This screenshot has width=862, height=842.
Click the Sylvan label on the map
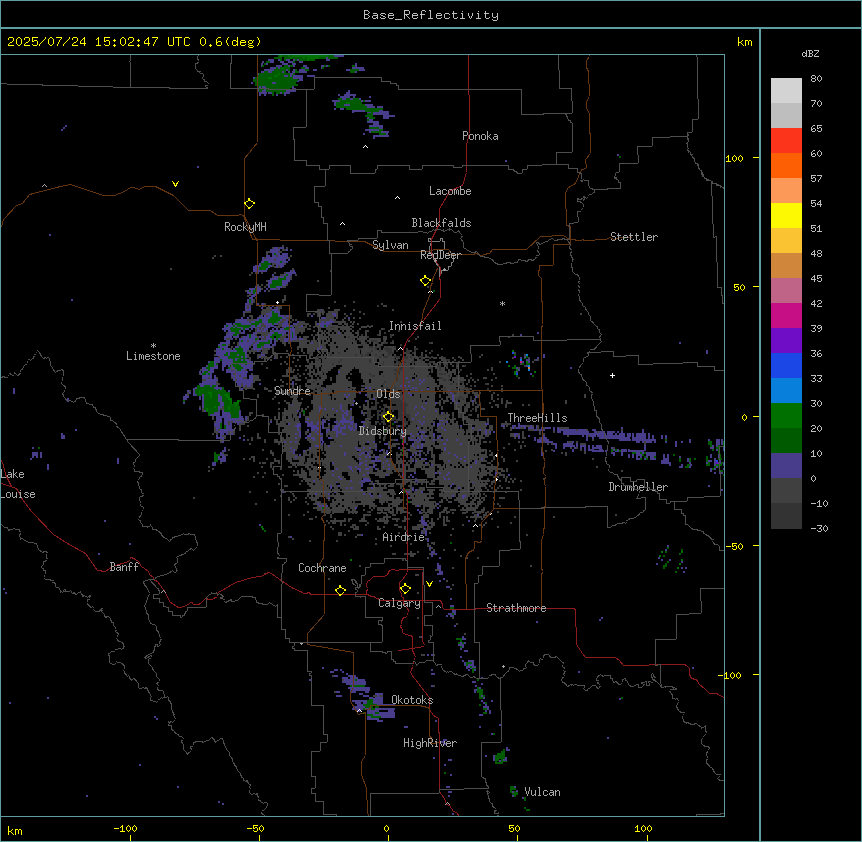tap(390, 245)
